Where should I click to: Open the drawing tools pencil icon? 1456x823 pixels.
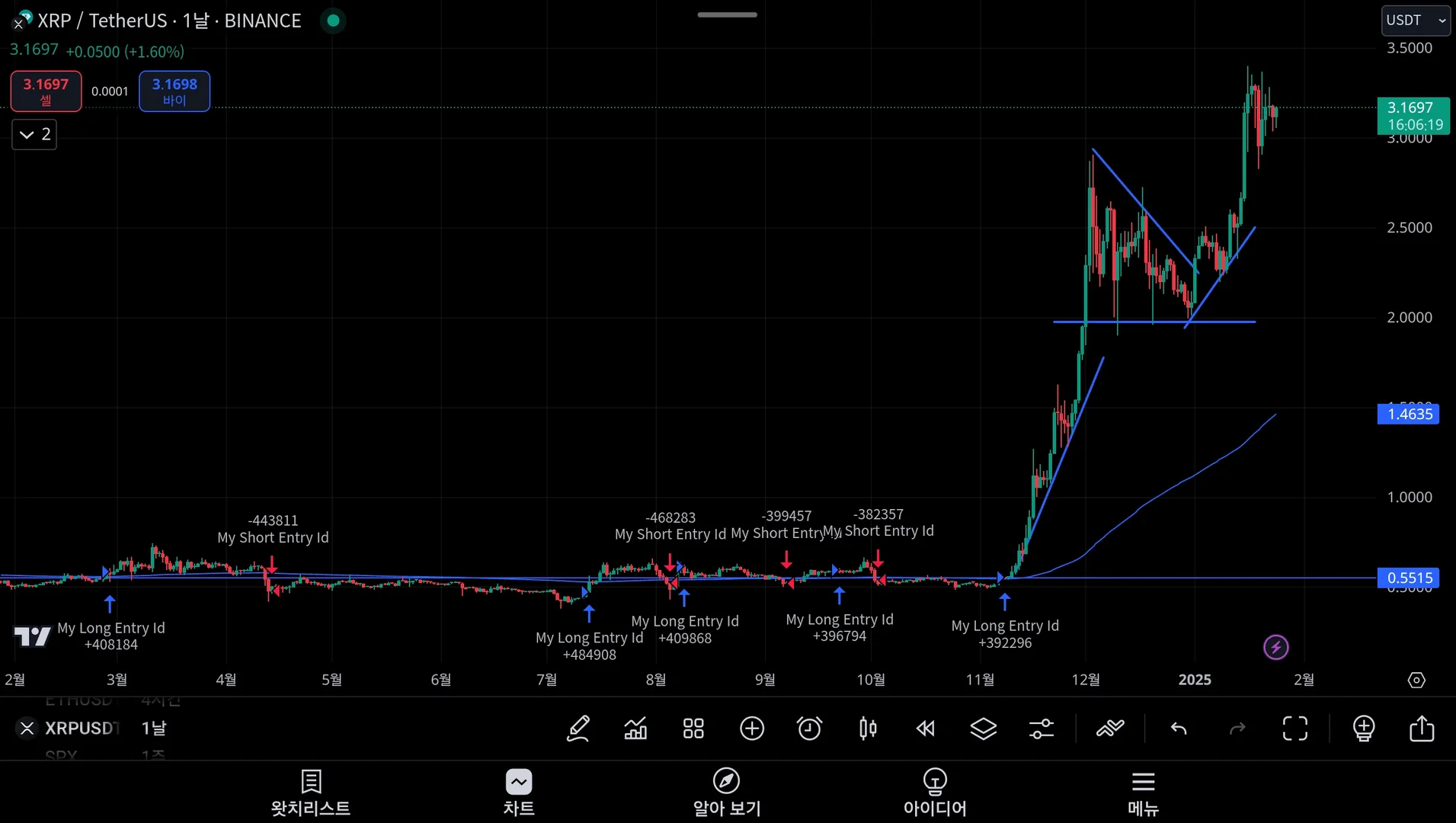[x=578, y=729]
